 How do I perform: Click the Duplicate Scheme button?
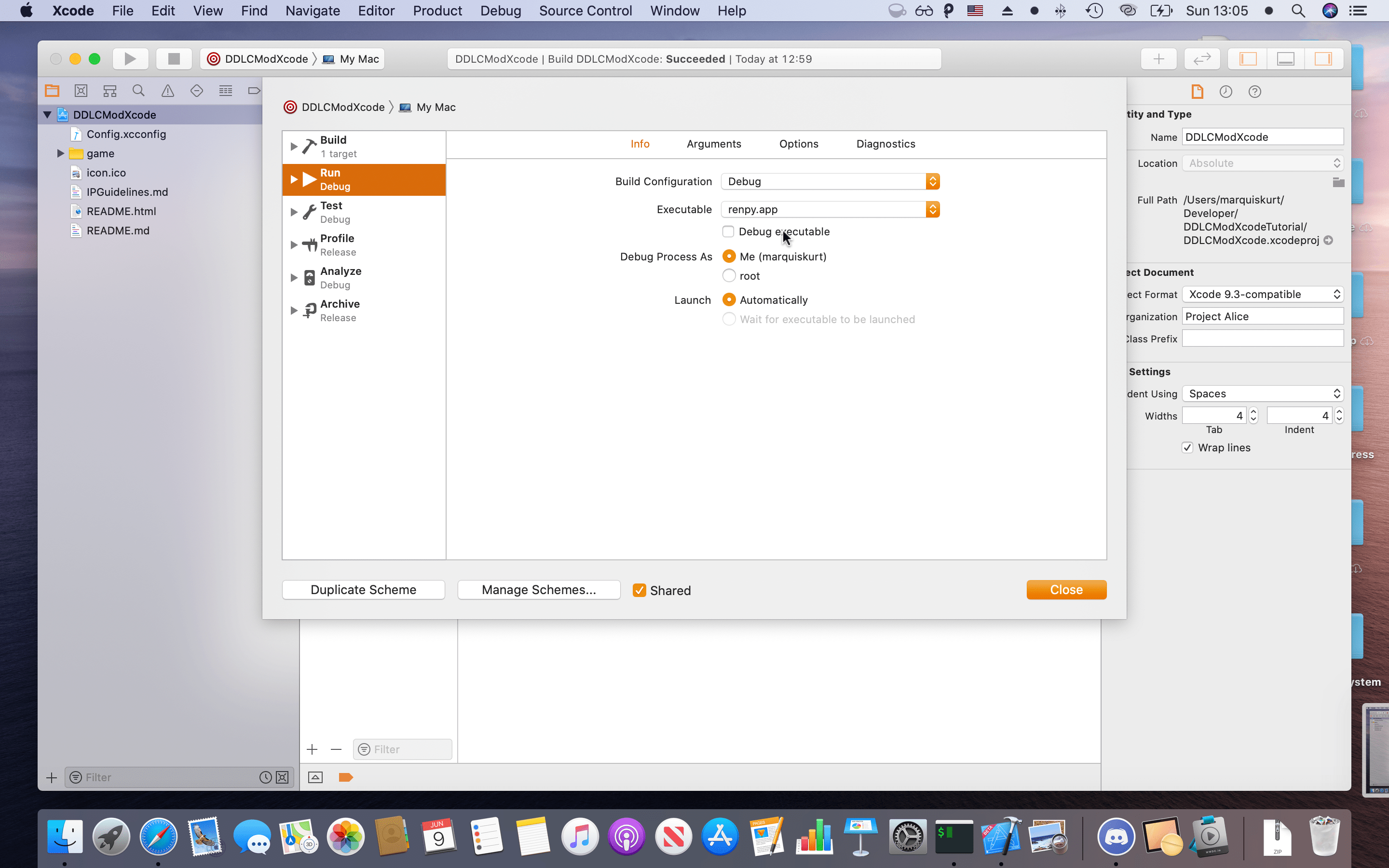coord(363,590)
